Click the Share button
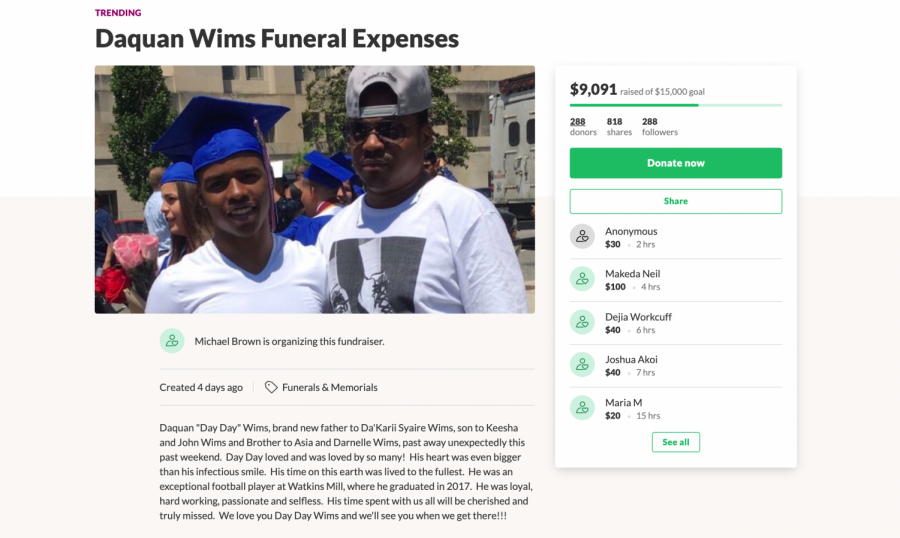This screenshot has height=538, width=900. [x=676, y=201]
